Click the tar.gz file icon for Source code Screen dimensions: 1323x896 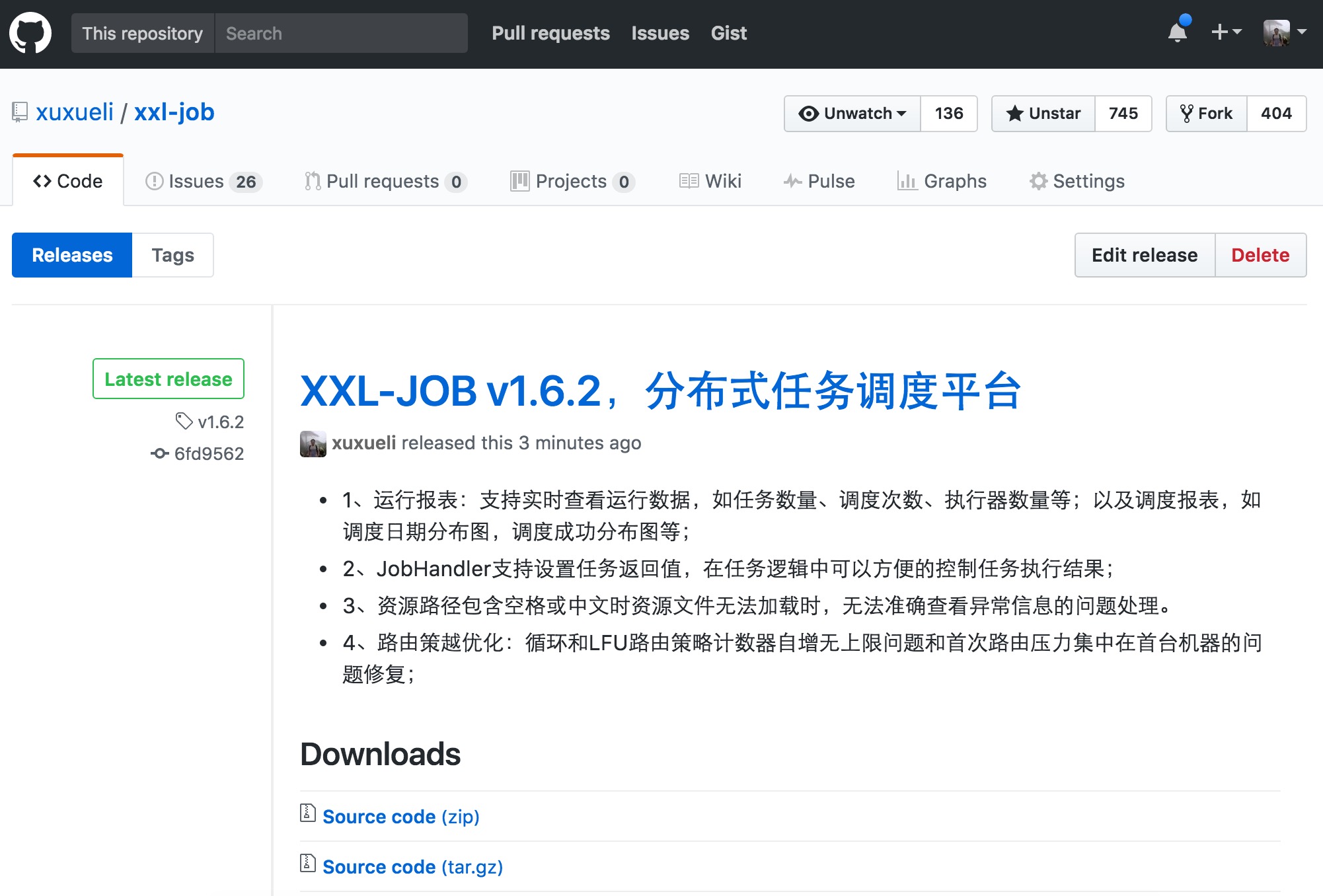[307, 864]
